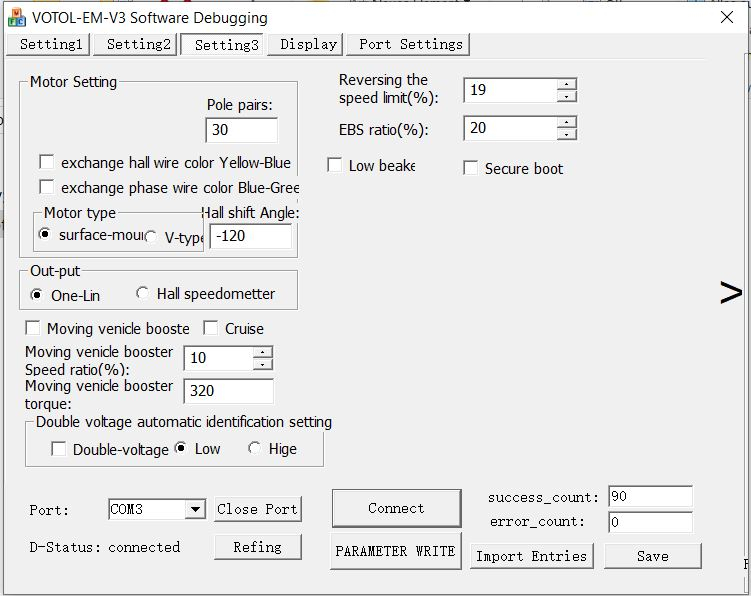Viewport: 751px width, 596px height.
Task: Increase moving vehicle booster speed ratio
Action: click(x=262, y=352)
